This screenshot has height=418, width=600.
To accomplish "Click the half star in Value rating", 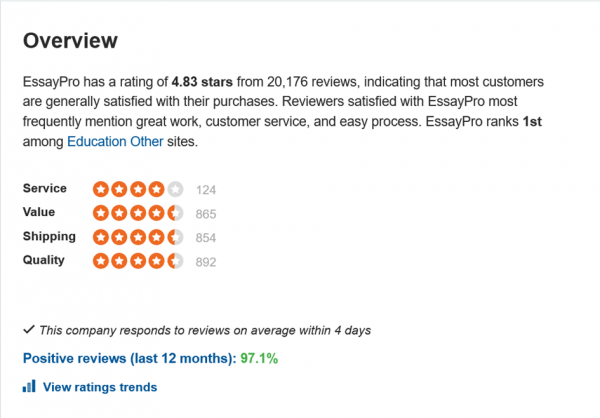I will click(x=176, y=213).
